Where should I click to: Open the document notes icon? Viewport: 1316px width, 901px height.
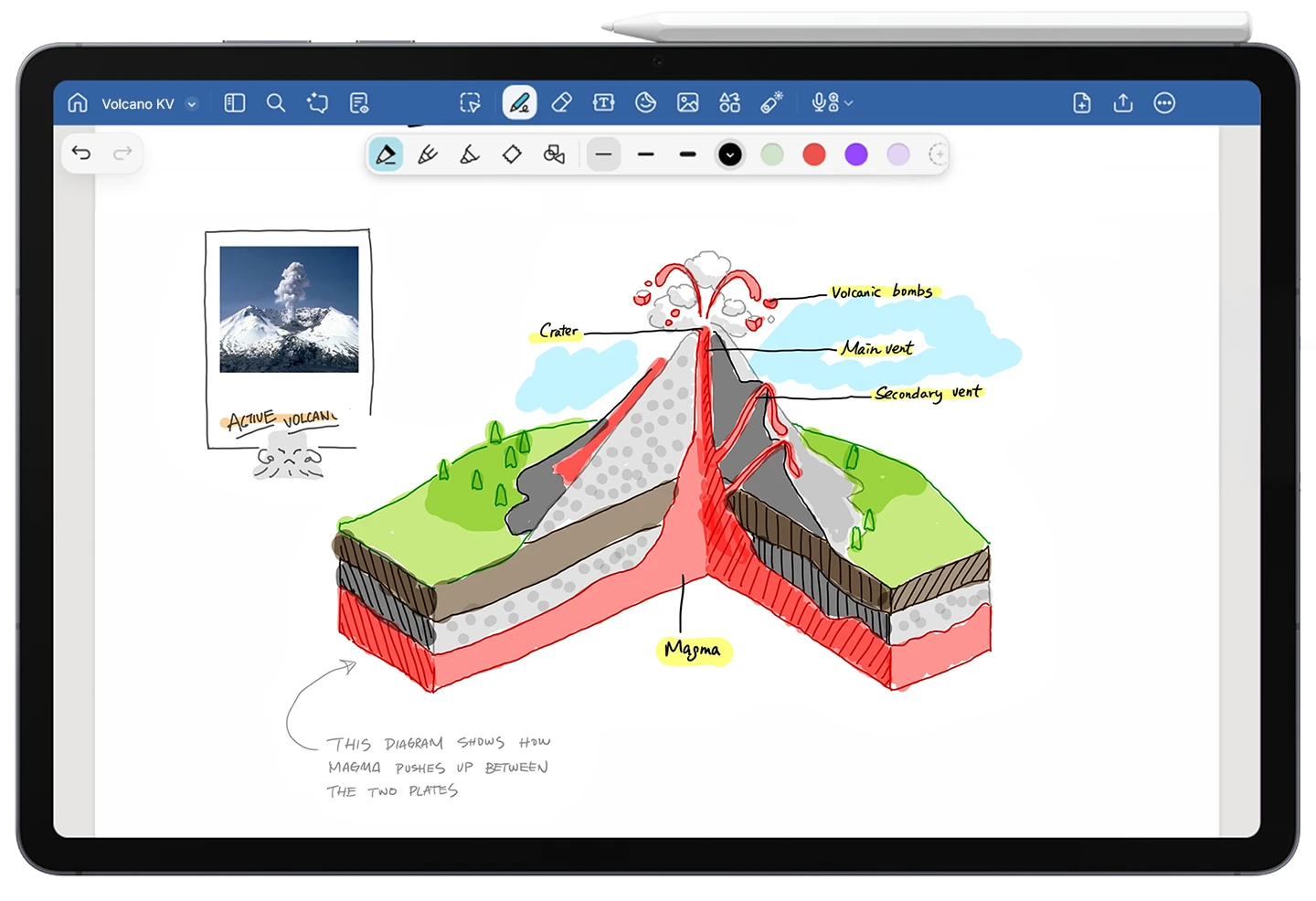[359, 103]
